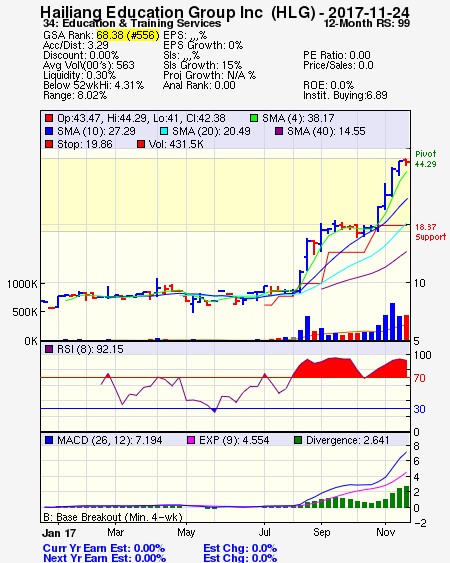This screenshot has height=563, width=450.
Task: Click the Vol: 431.5K legend text
Action: [176, 144]
